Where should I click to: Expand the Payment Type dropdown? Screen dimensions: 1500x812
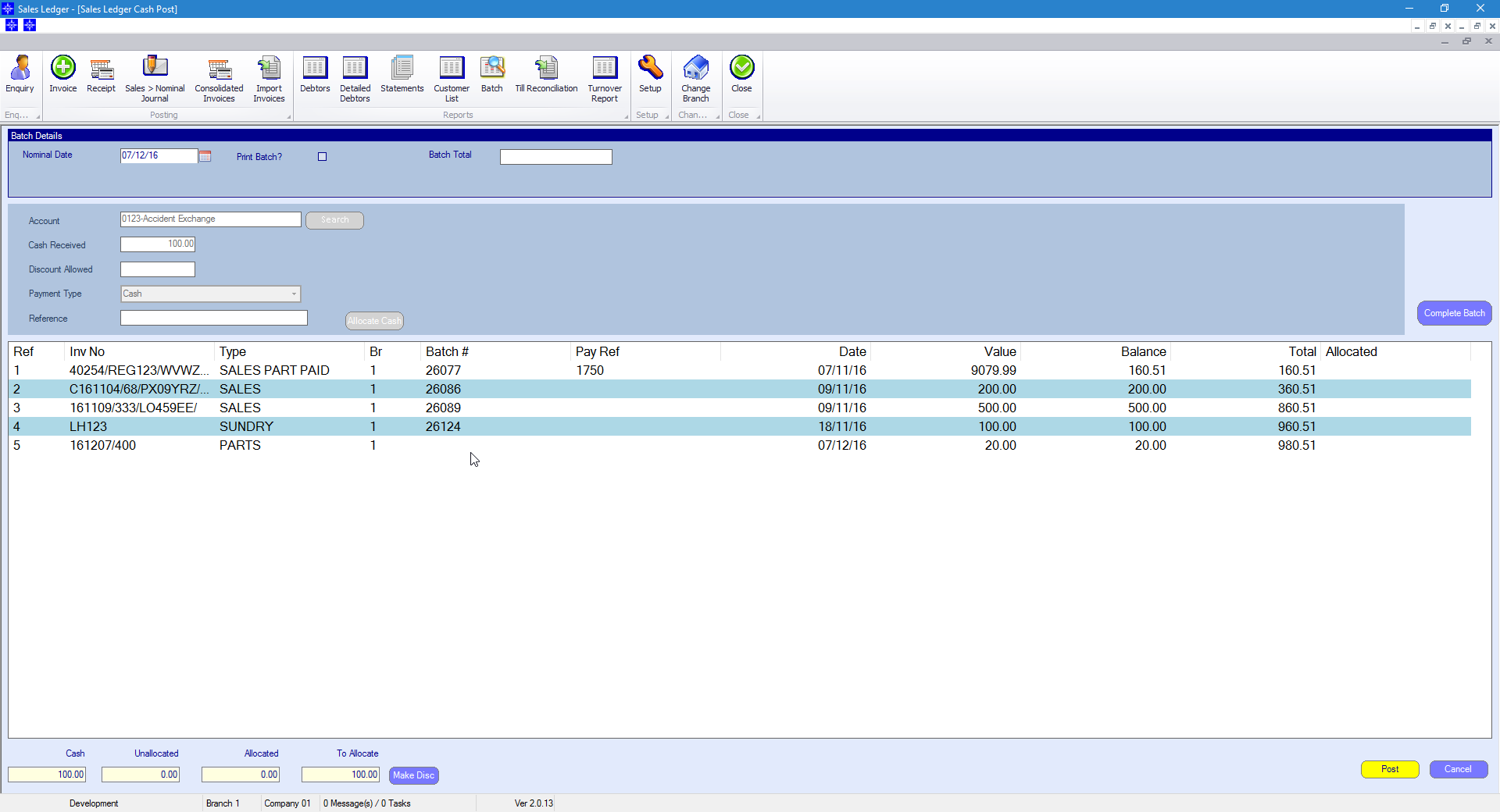click(294, 294)
